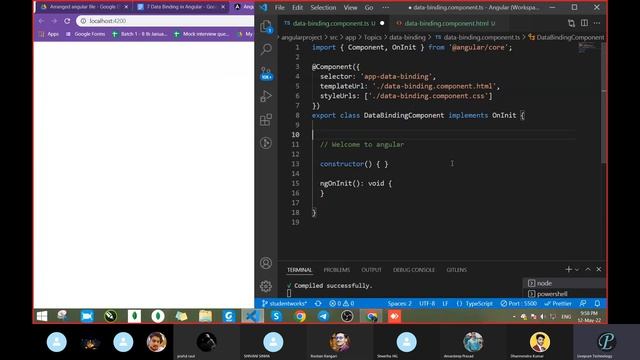Open errors and warnings count in status bar
640x360 pixels.
tap(342, 303)
